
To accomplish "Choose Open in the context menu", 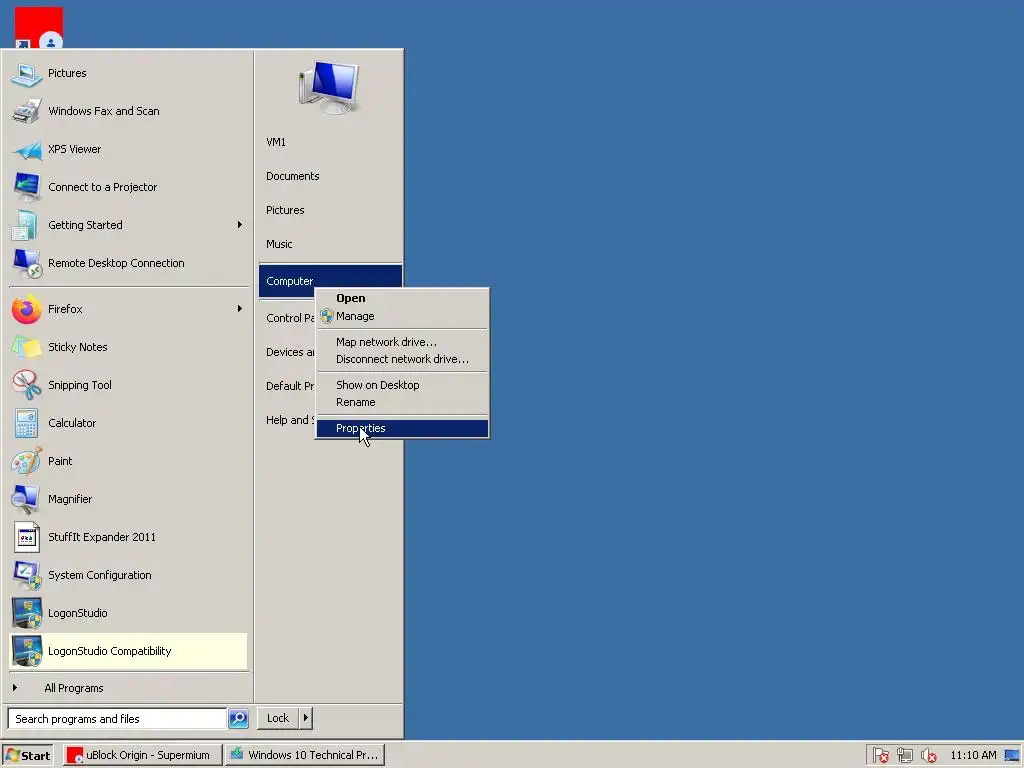I will 402,298.
